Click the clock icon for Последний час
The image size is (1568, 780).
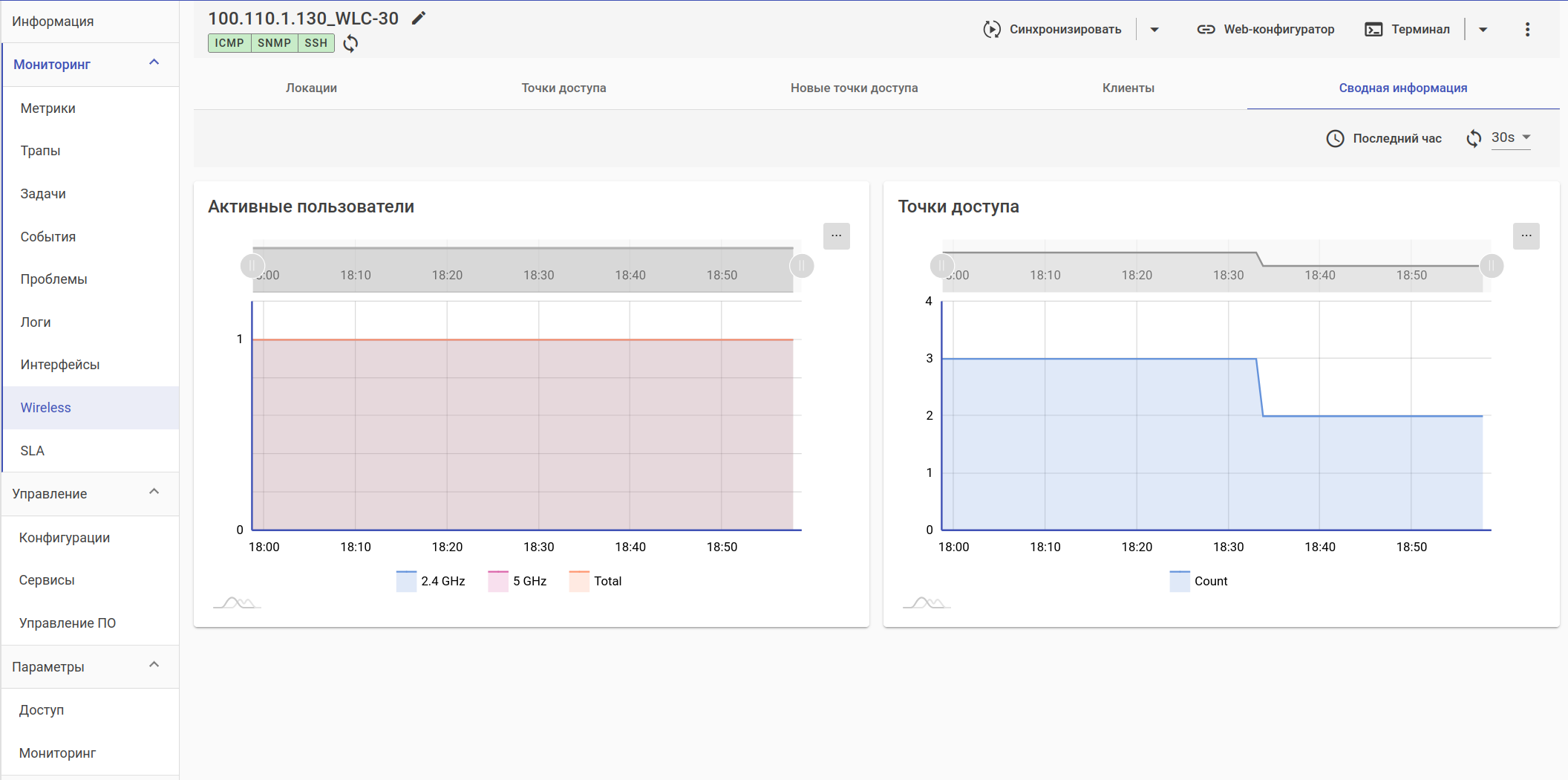pyautogui.click(x=1335, y=139)
